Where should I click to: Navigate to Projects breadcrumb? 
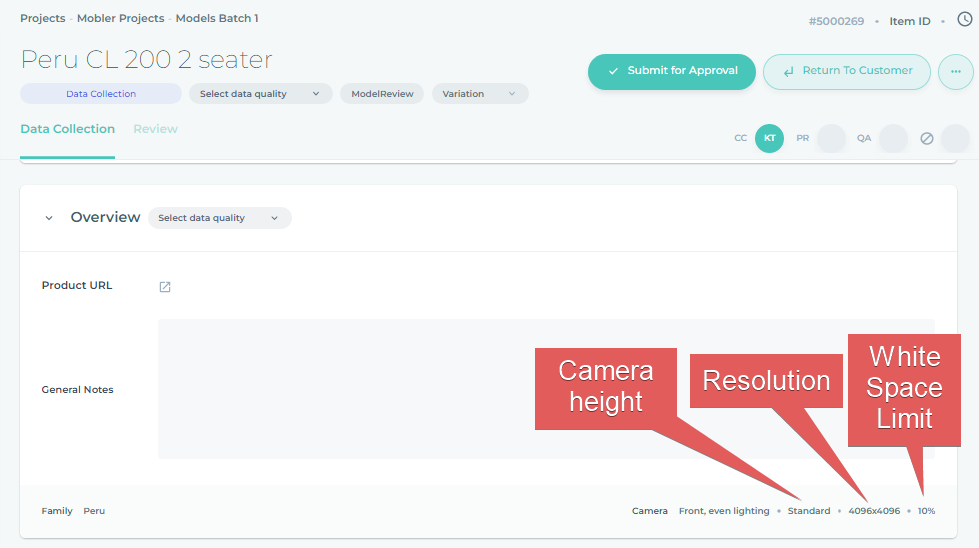[42, 18]
